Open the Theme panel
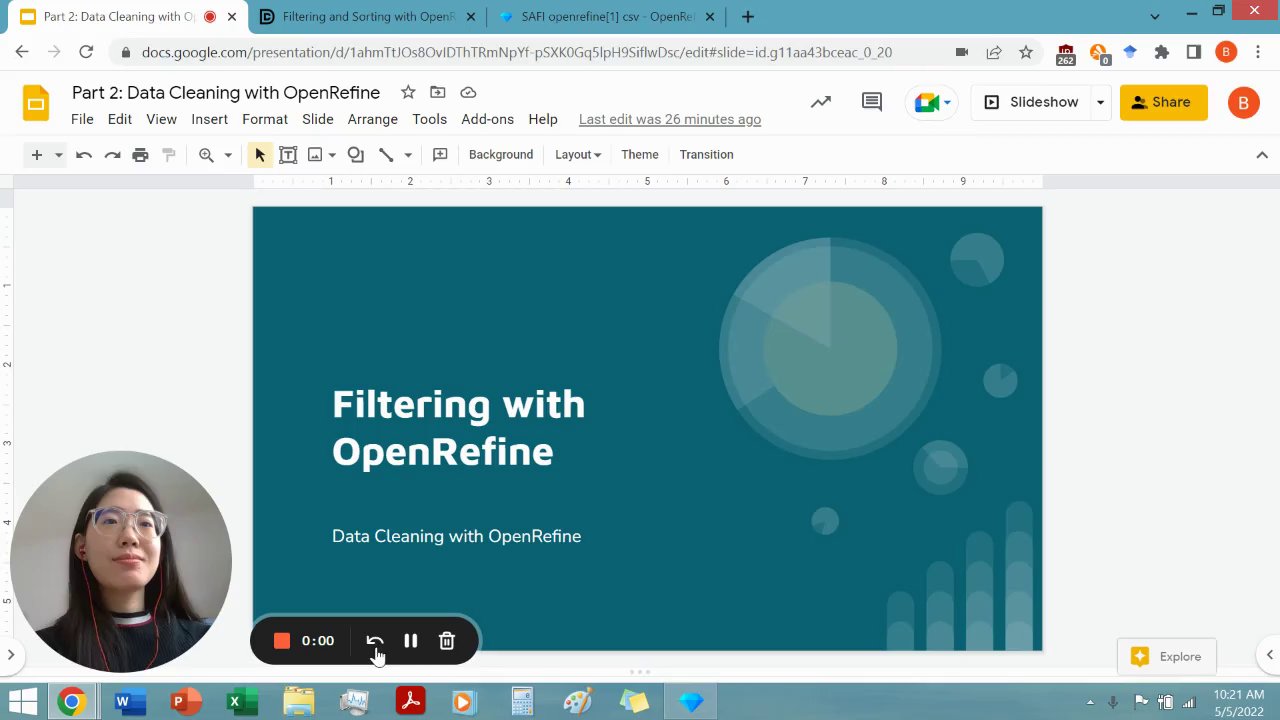Screen dimensions: 1280x720 pyautogui.click(x=640, y=155)
